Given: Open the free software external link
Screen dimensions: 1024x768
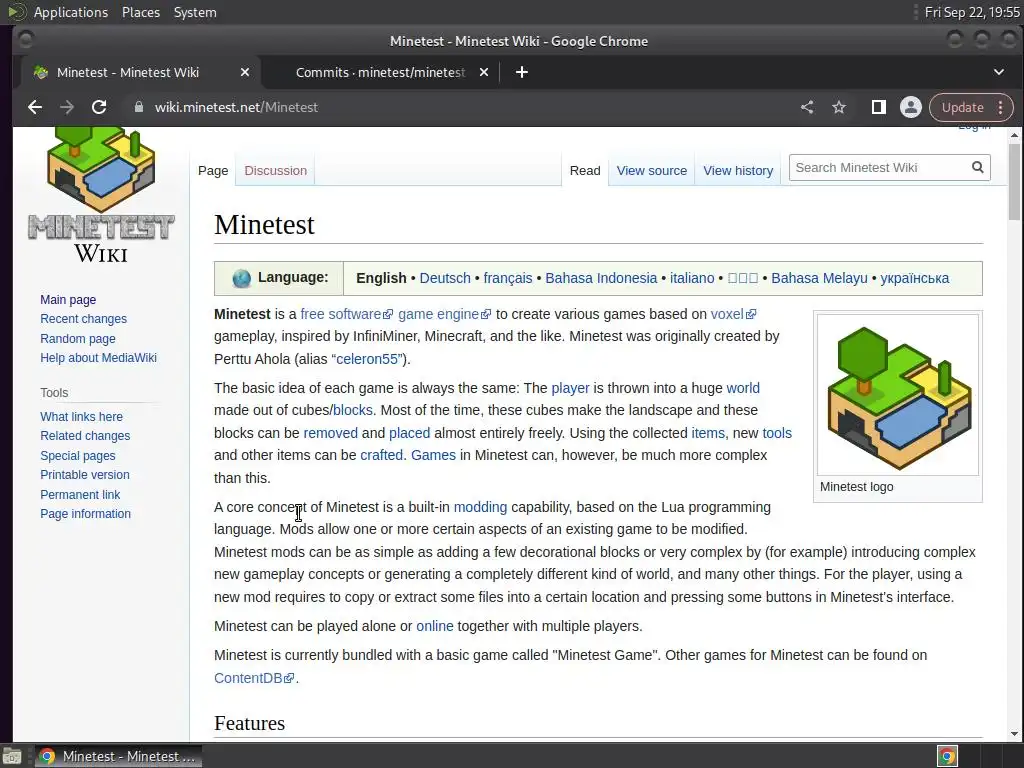Looking at the screenshot, I should tap(346, 314).
